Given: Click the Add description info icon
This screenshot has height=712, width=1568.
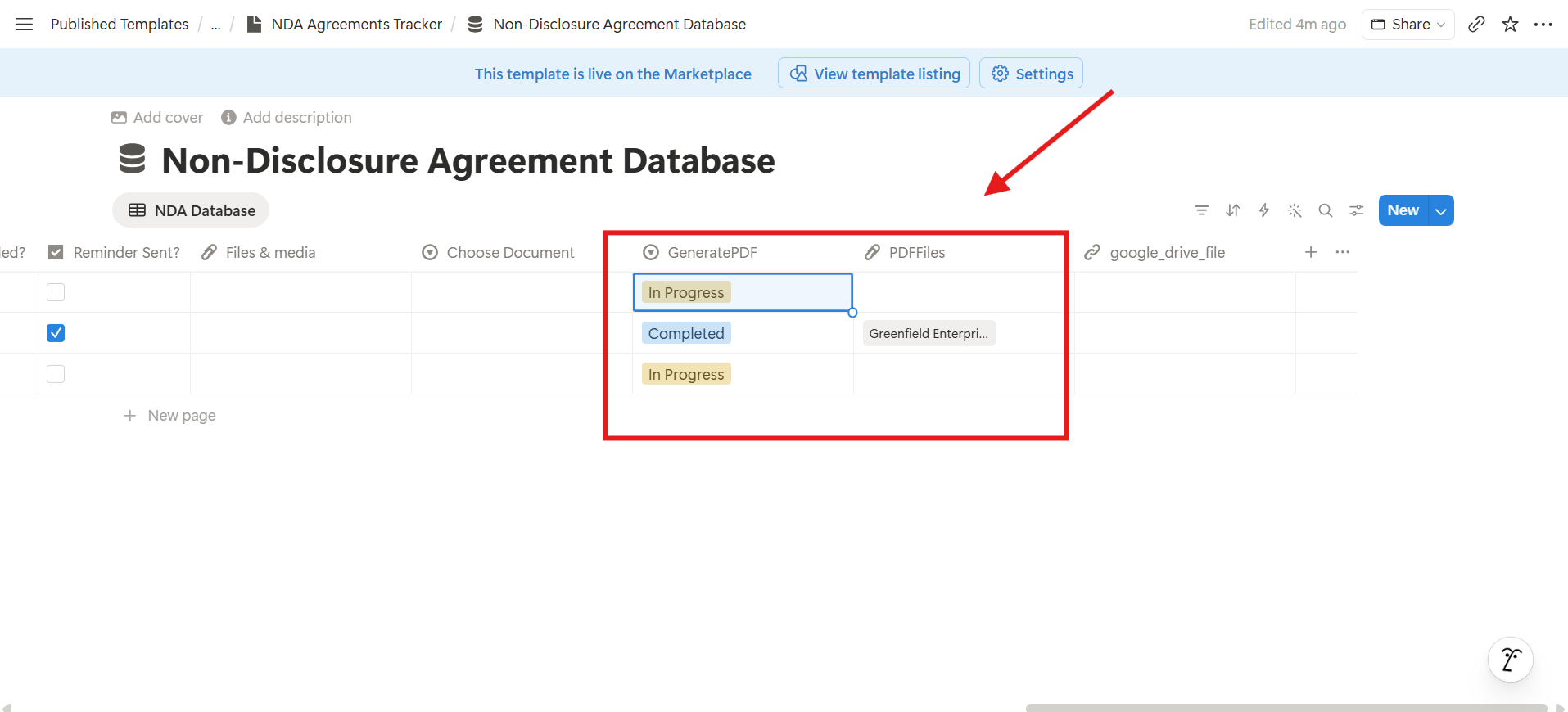Looking at the screenshot, I should click(x=228, y=118).
